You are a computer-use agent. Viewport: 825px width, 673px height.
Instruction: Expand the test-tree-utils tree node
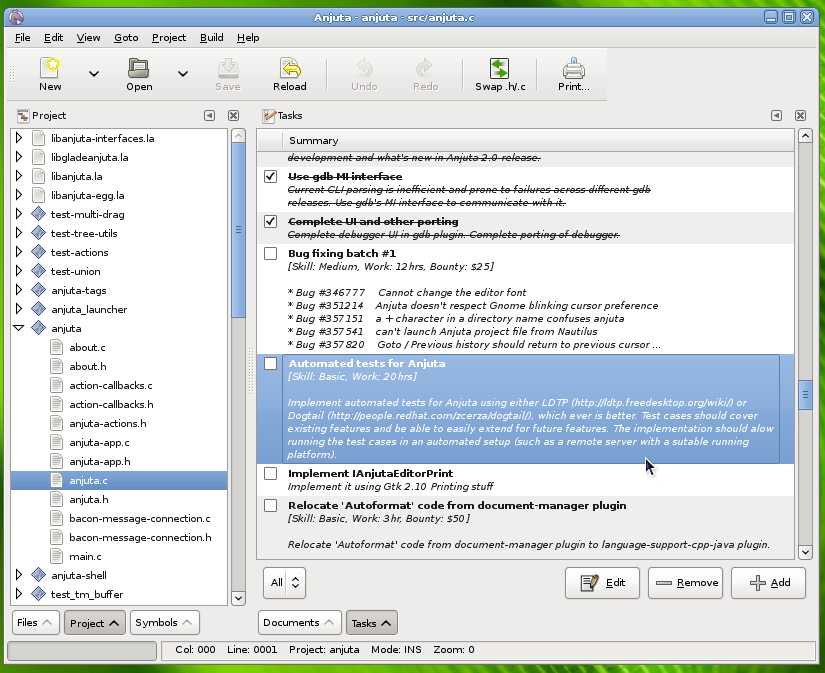[x=19, y=233]
